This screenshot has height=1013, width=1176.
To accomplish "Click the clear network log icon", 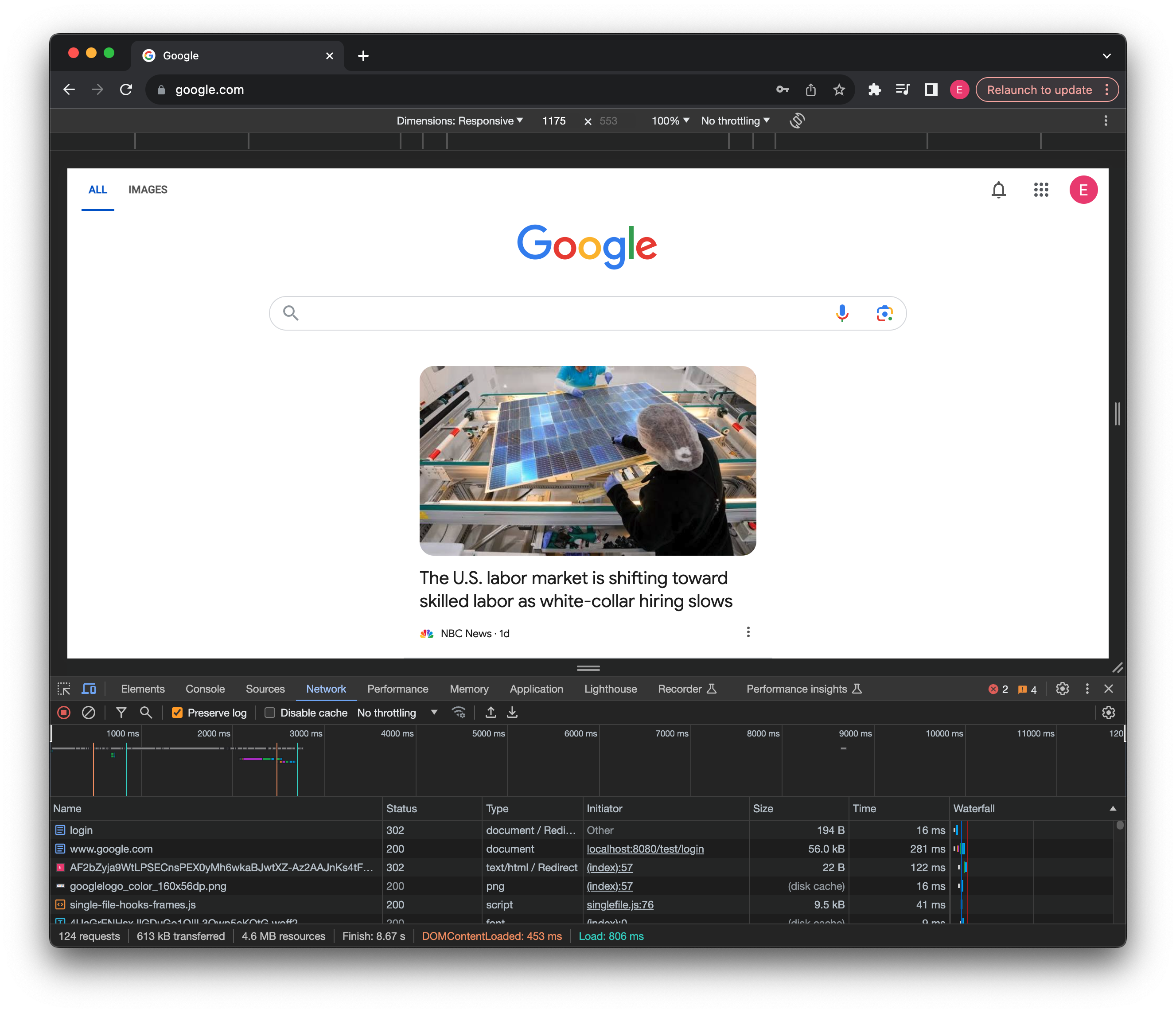I will pyautogui.click(x=89, y=712).
